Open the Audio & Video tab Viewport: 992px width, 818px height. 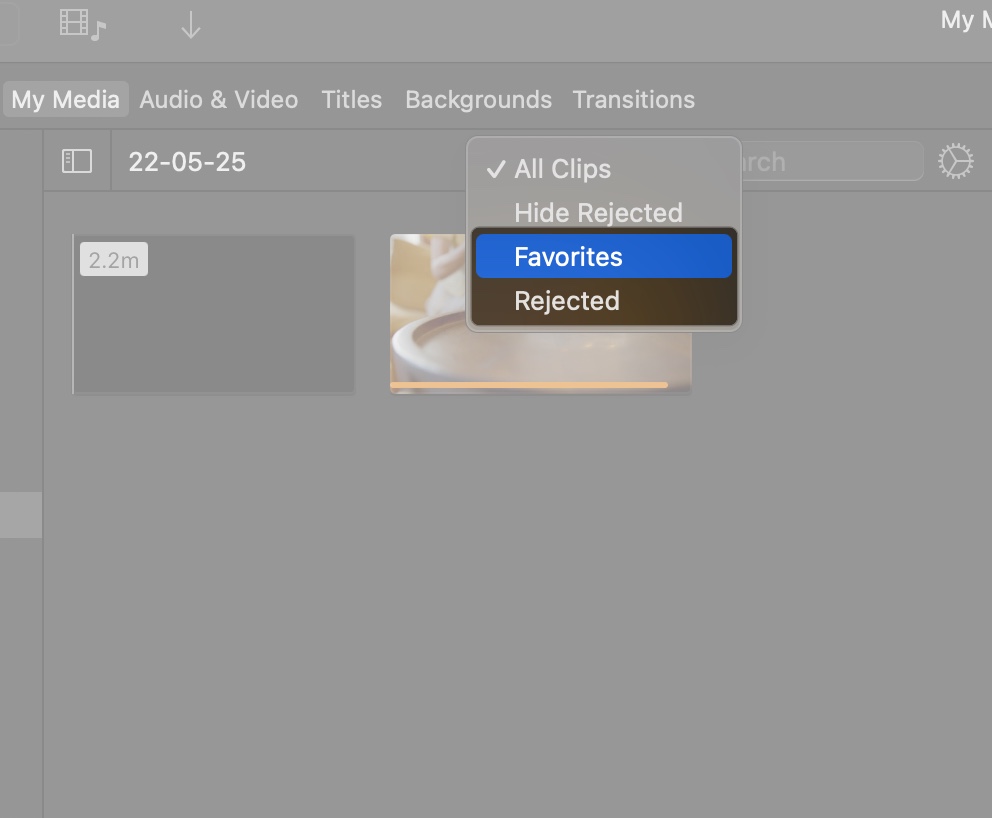pyautogui.click(x=218, y=99)
